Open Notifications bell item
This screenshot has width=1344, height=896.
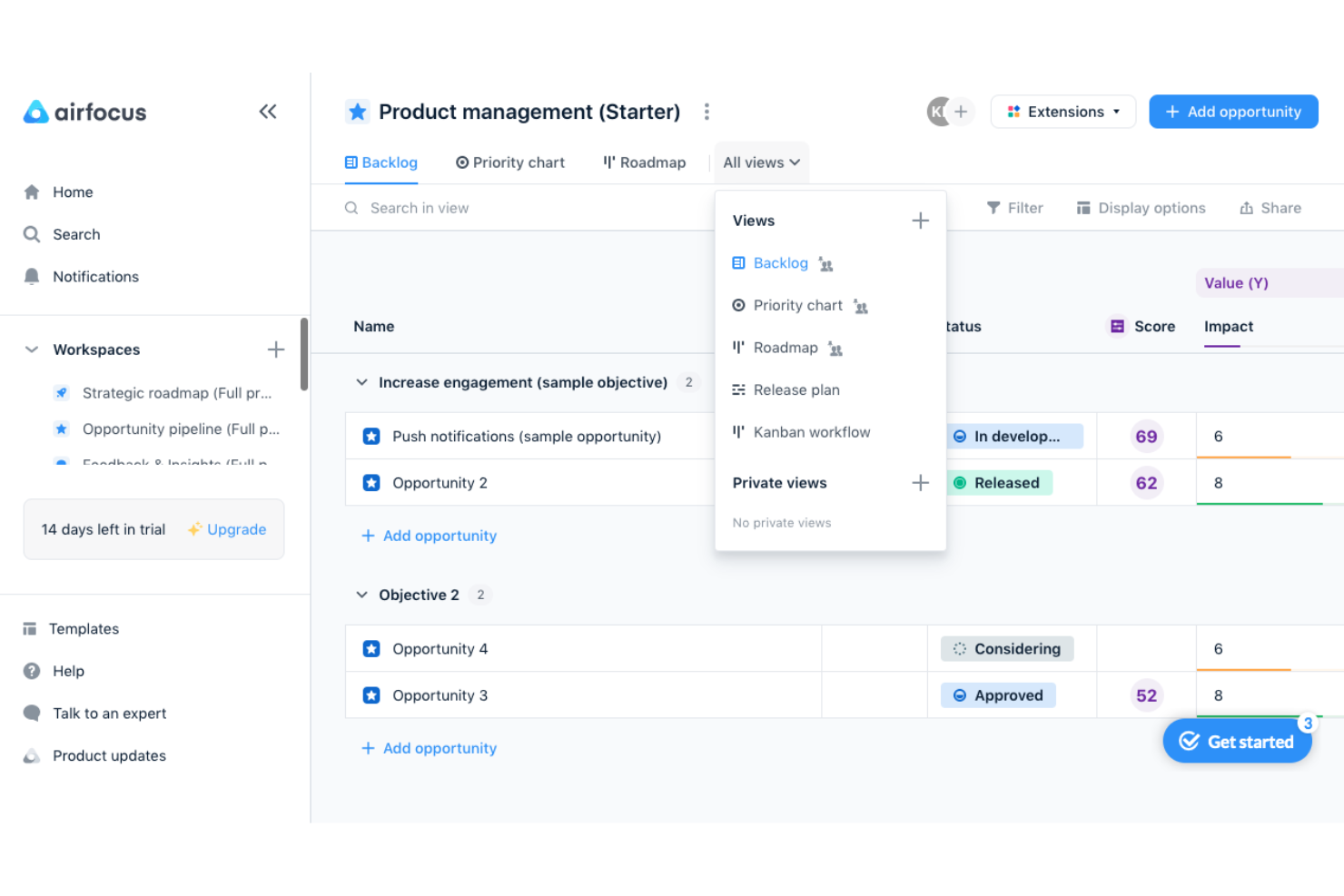[95, 276]
